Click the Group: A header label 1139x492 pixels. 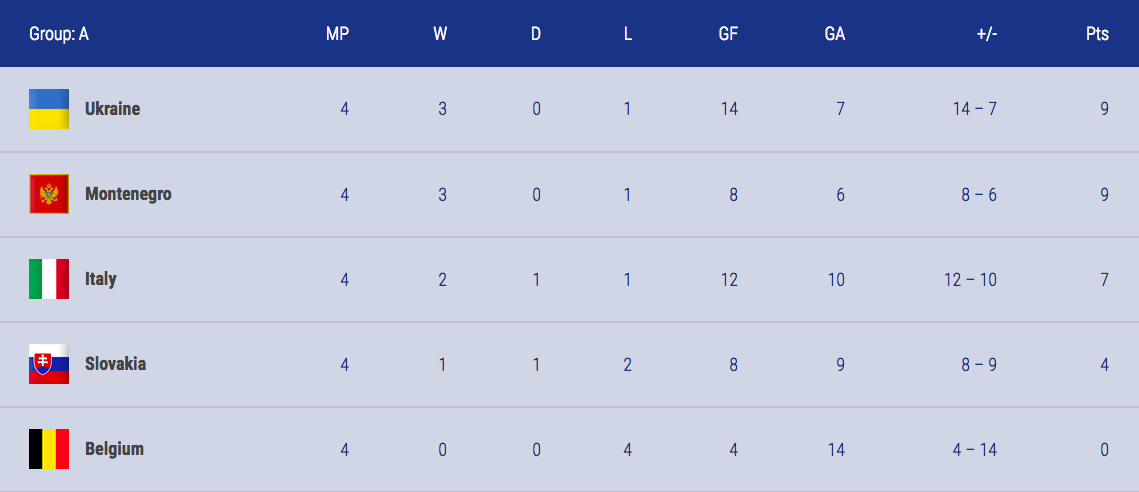click(x=59, y=34)
